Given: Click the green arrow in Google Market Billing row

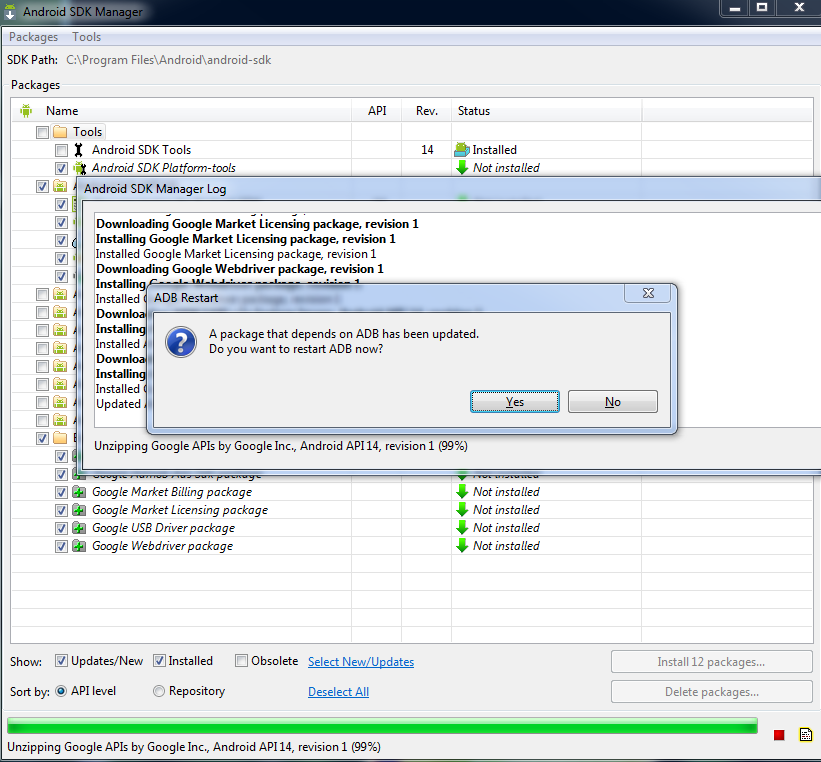Looking at the screenshot, I should coord(462,492).
